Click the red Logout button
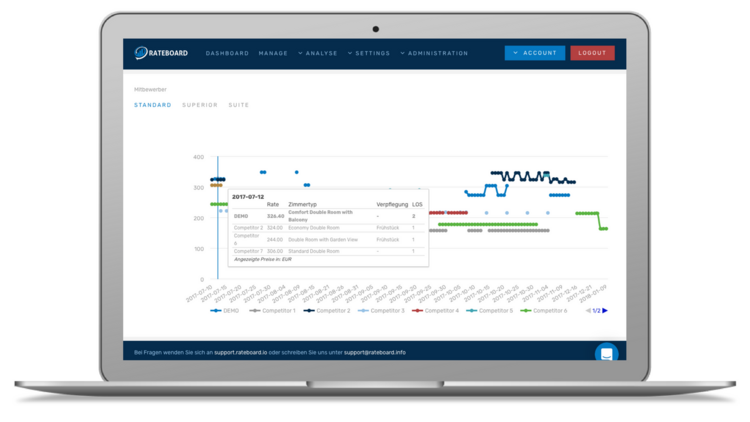Viewport: 750px width, 422px height. [x=592, y=53]
